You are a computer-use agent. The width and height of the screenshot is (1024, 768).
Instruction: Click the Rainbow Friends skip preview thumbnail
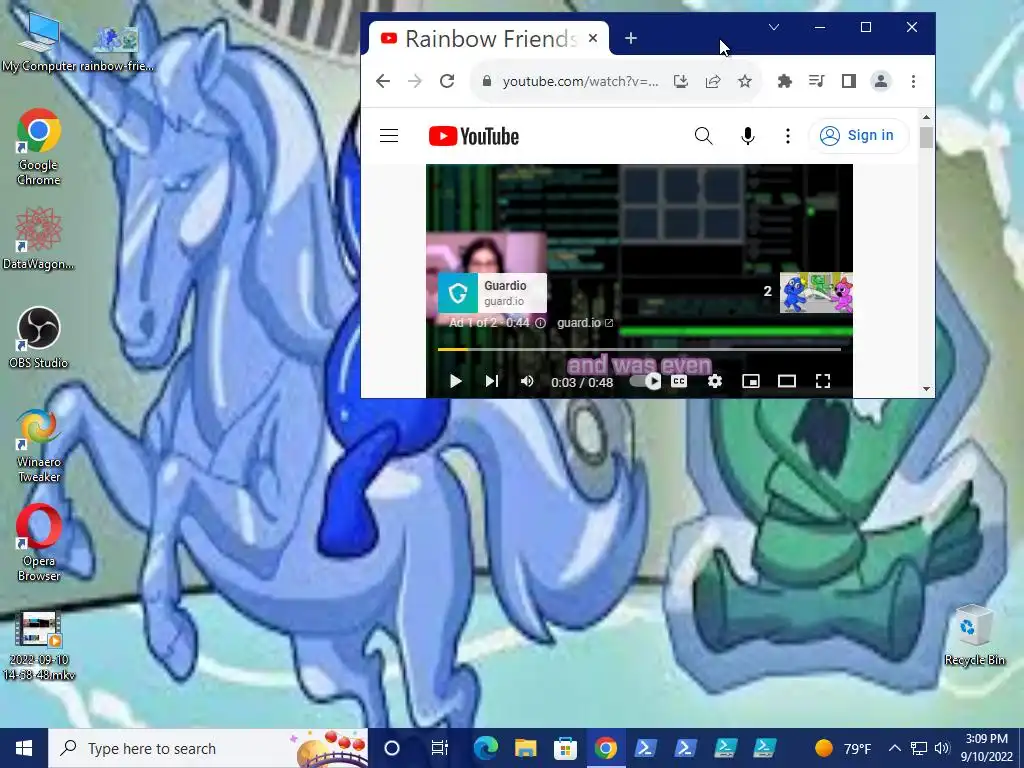(816, 293)
